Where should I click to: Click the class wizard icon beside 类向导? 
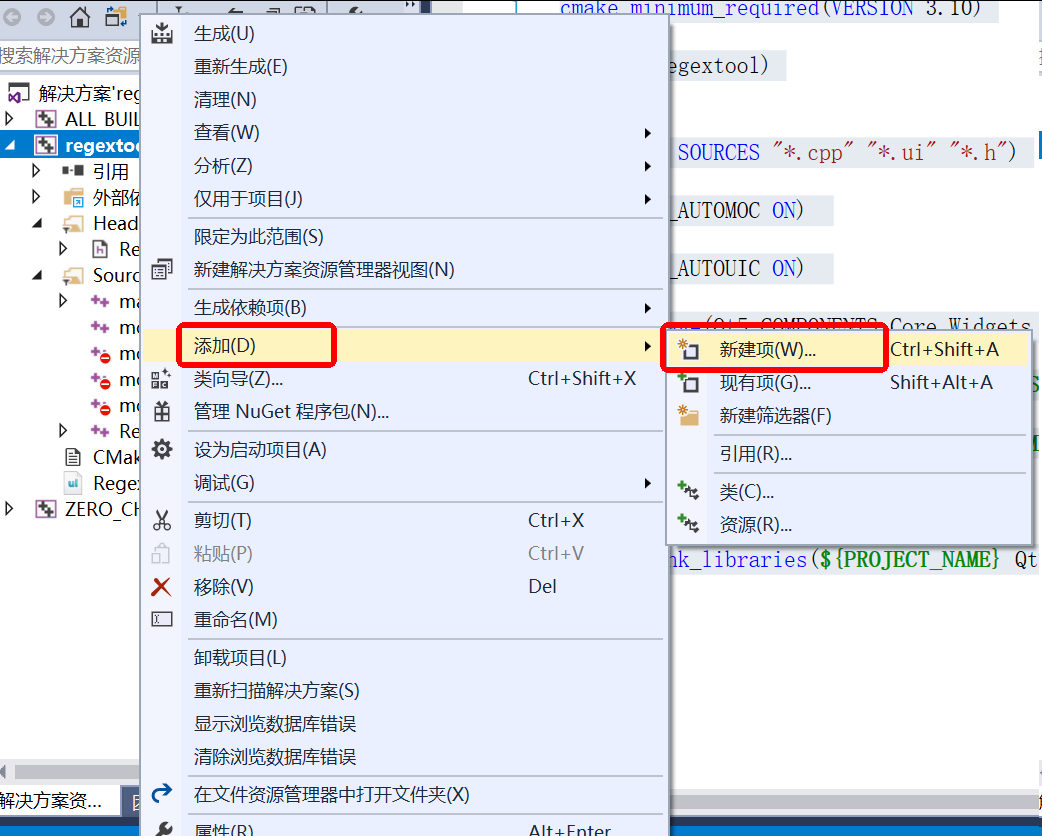click(x=160, y=380)
